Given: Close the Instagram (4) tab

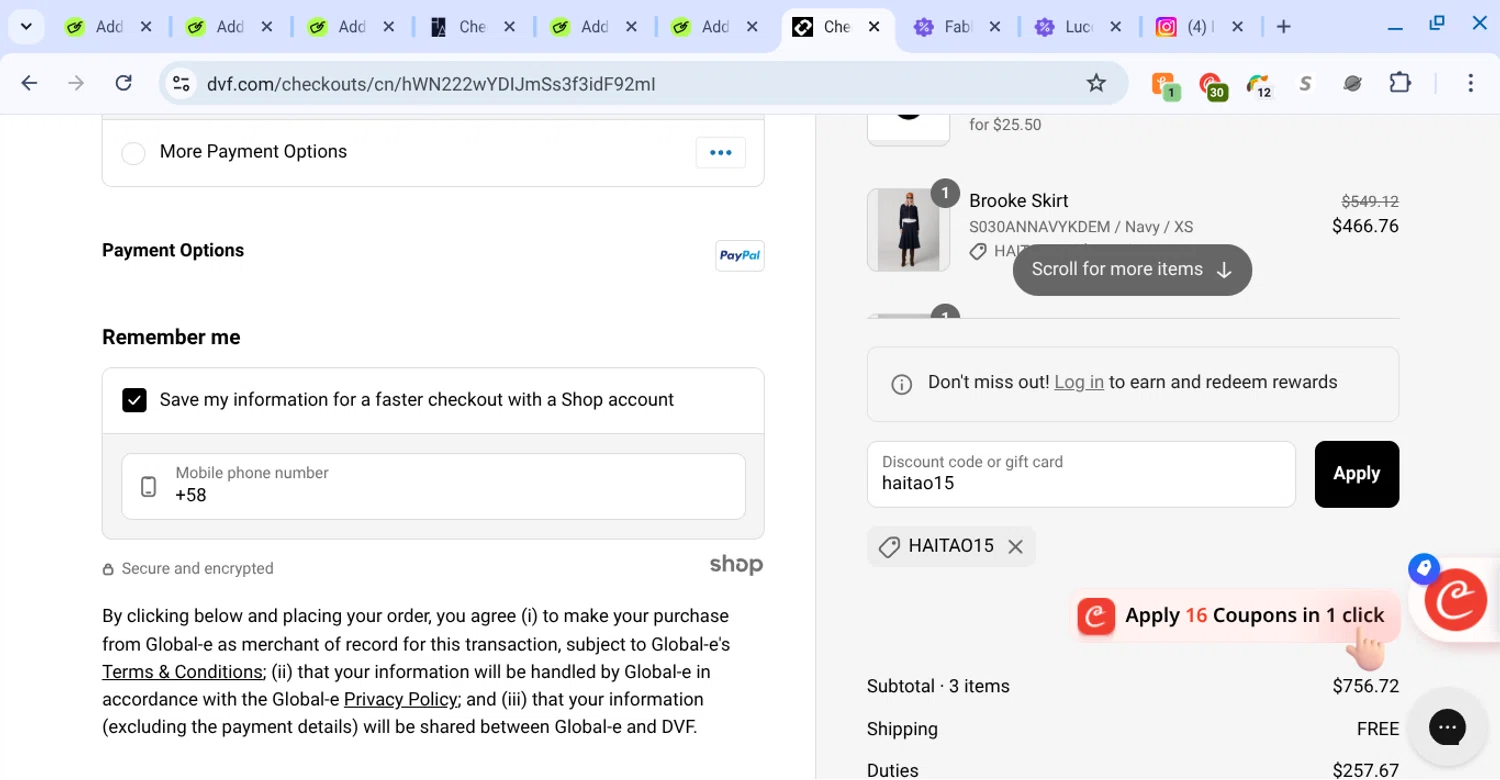Looking at the screenshot, I should 1237,27.
